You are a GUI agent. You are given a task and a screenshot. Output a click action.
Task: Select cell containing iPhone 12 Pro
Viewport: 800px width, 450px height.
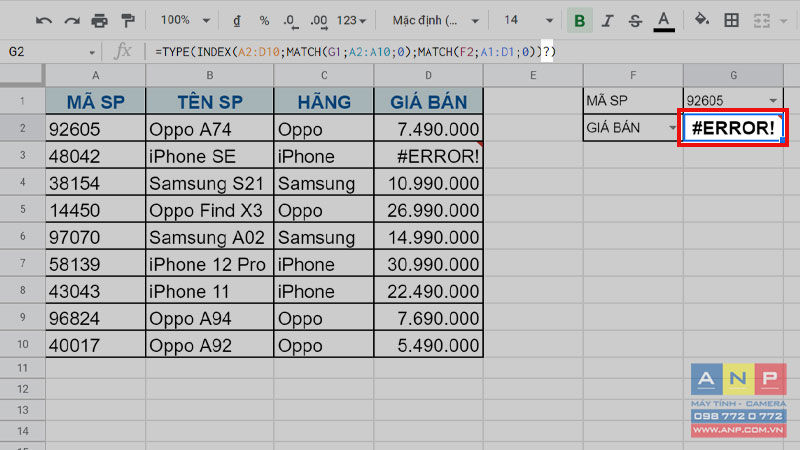tap(210, 264)
